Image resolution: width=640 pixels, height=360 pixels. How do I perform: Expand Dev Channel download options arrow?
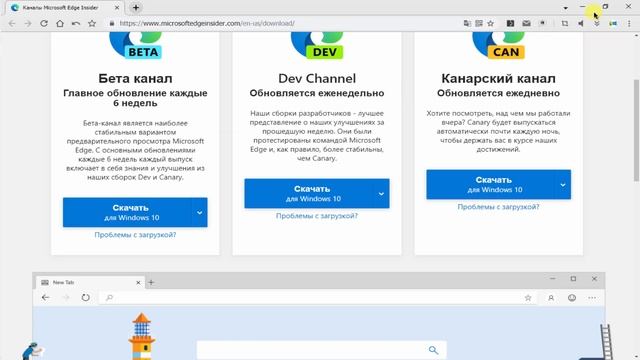click(381, 193)
